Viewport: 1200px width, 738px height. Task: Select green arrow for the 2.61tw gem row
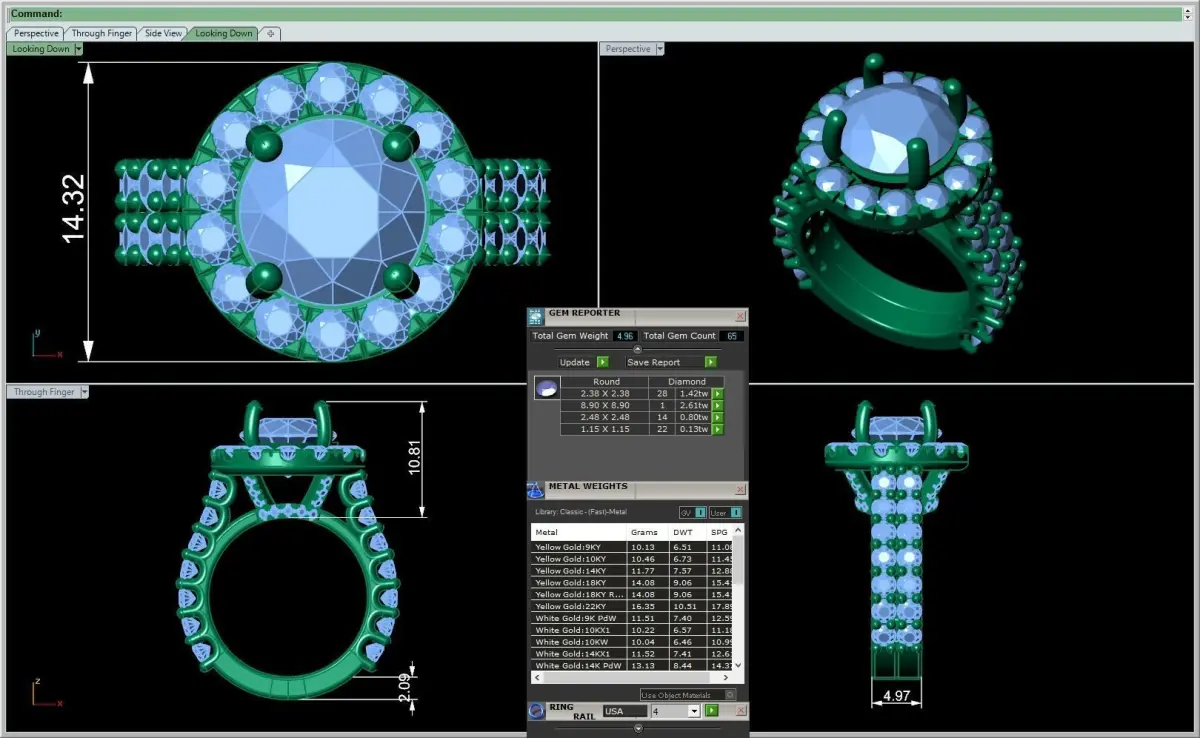pos(717,406)
